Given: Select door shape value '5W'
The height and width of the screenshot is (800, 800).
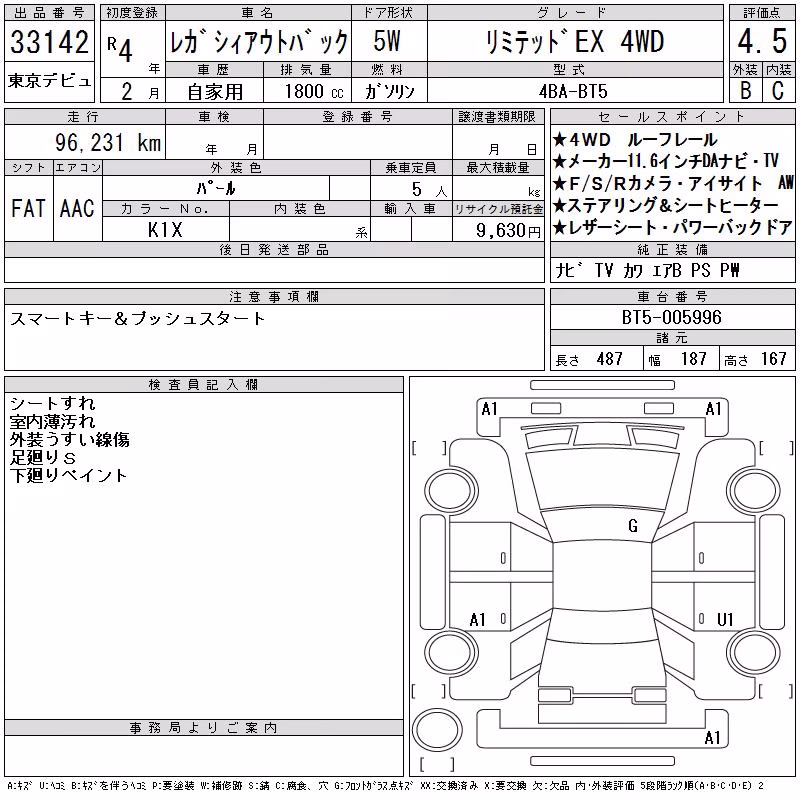Looking at the screenshot, I should coord(387,41).
